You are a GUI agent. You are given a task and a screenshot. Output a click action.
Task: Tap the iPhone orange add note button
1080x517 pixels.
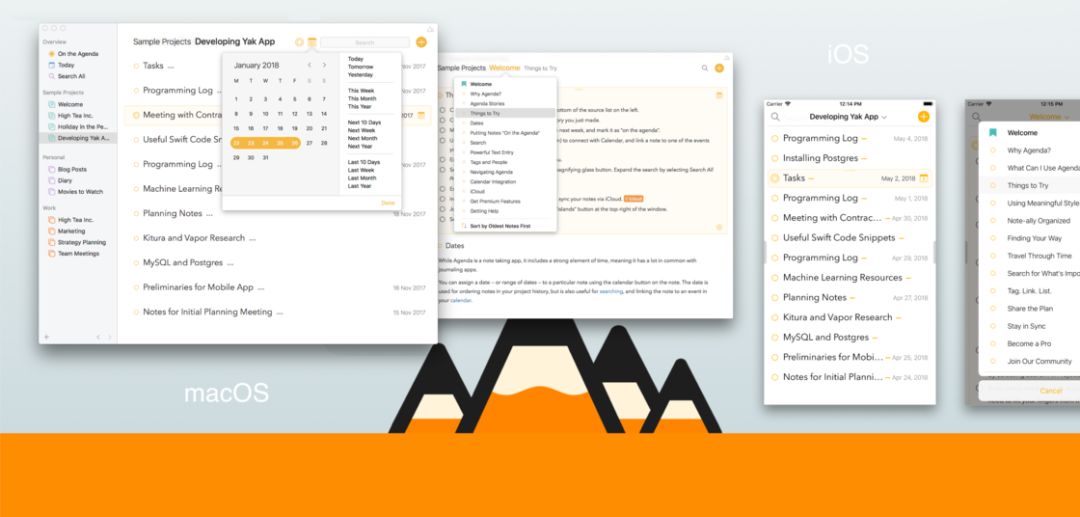pyautogui.click(x=924, y=116)
